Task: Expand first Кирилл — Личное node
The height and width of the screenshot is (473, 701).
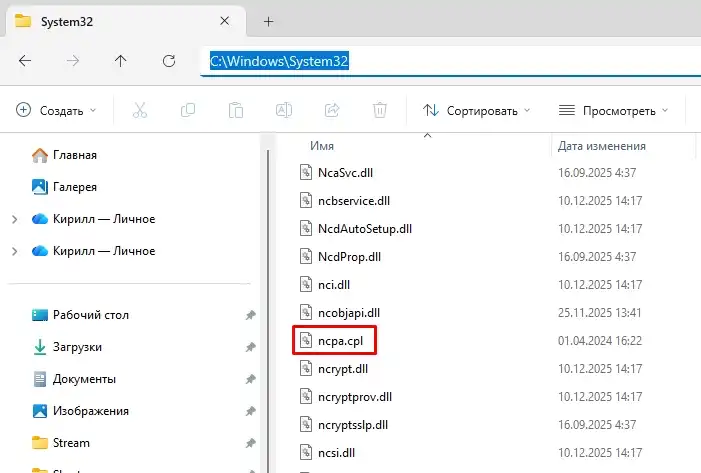Action: click(15, 220)
